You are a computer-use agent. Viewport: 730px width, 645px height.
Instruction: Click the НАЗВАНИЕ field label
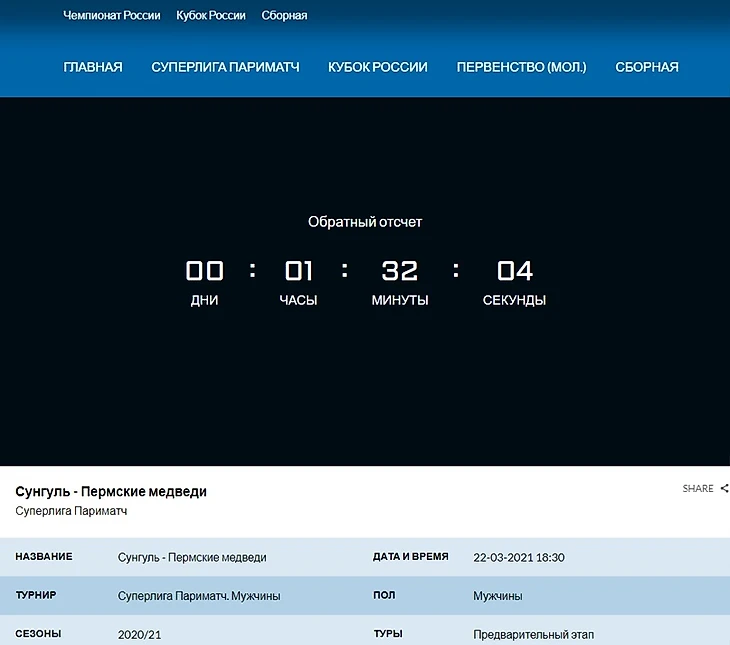[44, 557]
